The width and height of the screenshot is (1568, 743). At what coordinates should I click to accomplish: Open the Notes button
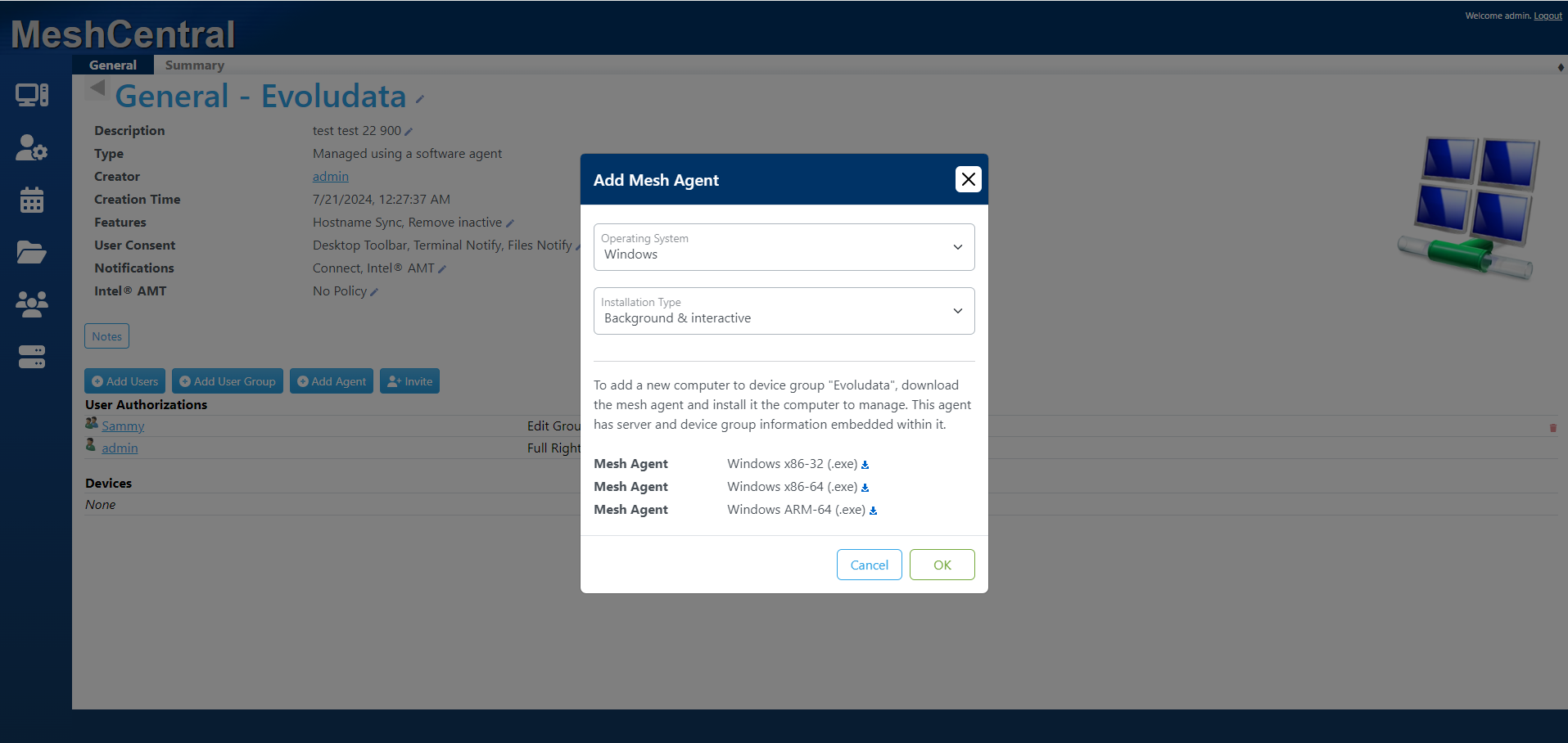(x=106, y=336)
